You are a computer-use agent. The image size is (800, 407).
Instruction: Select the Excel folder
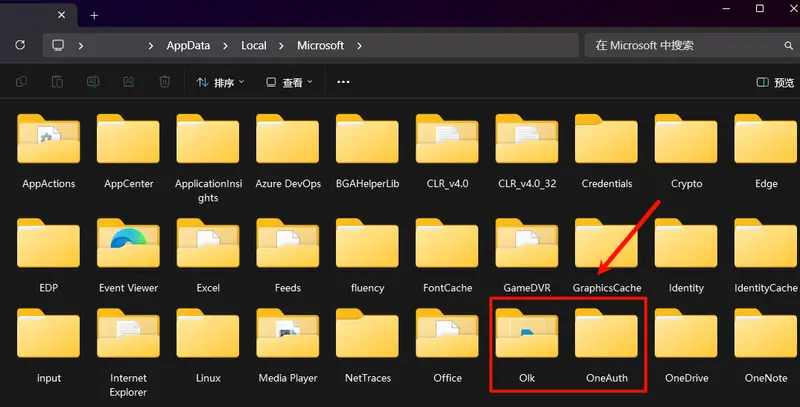[x=208, y=256]
